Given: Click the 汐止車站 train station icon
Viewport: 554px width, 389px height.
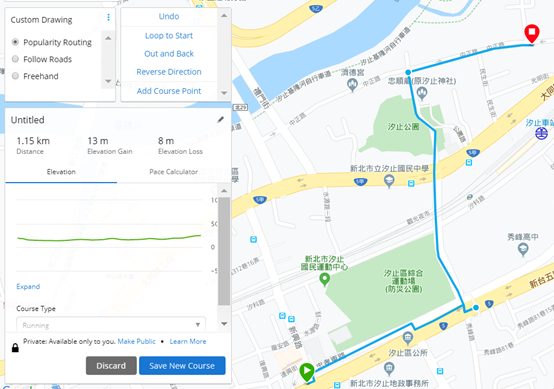Looking at the screenshot, I should coord(541,134).
